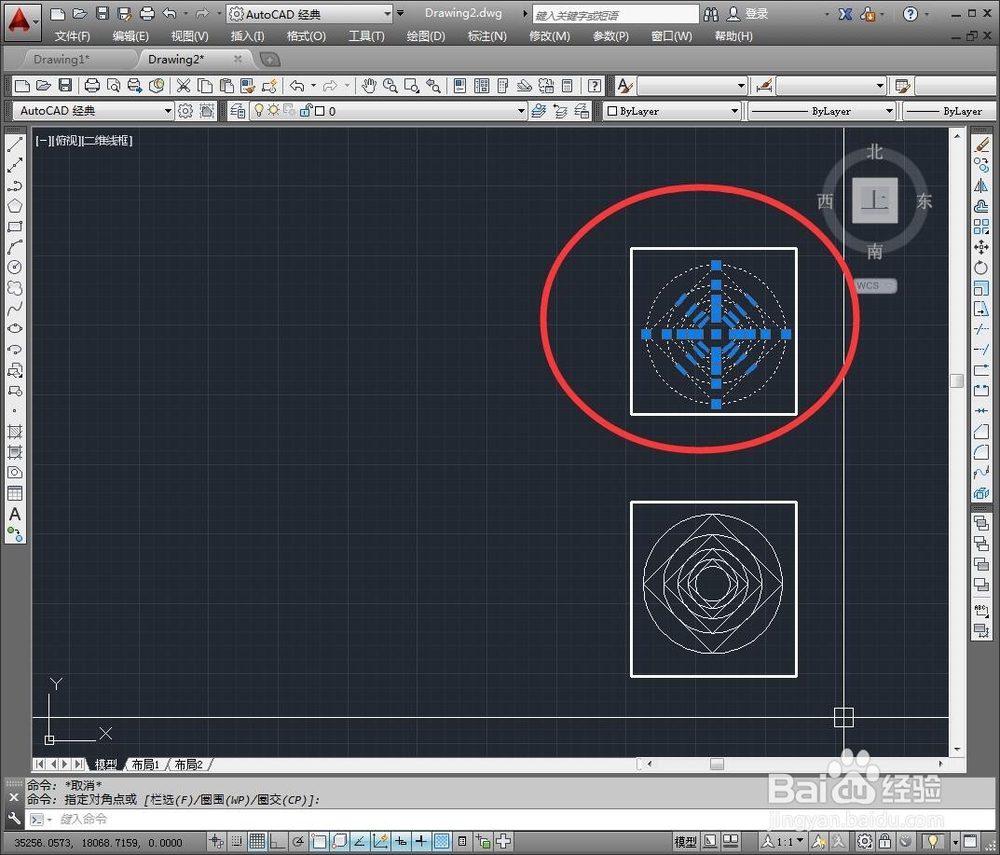1000x855 pixels.
Task: Click the vertical scrollbar down arrow
Action: coord(957,749)
